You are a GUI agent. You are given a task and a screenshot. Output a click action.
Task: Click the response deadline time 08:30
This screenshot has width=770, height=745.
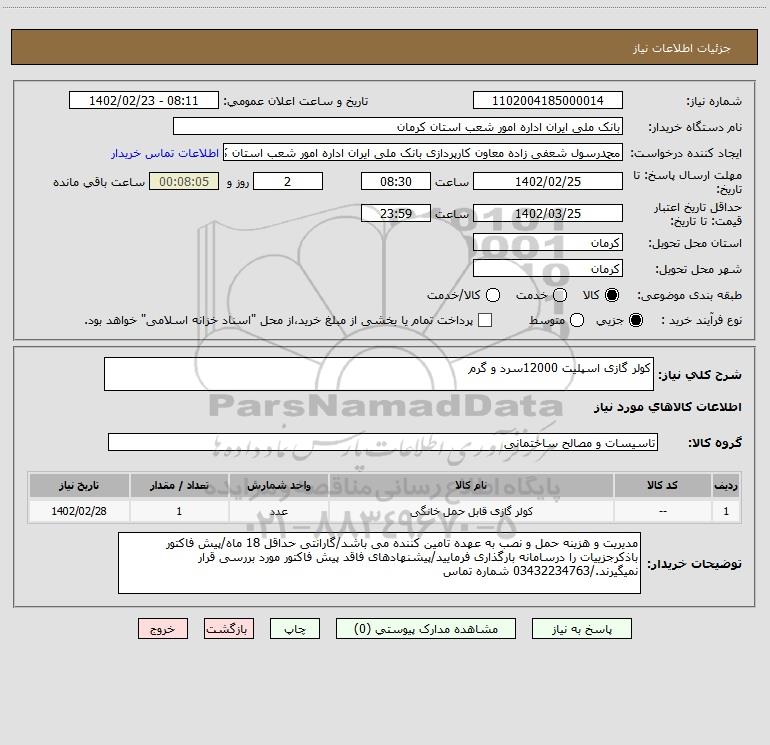(396, 181)
